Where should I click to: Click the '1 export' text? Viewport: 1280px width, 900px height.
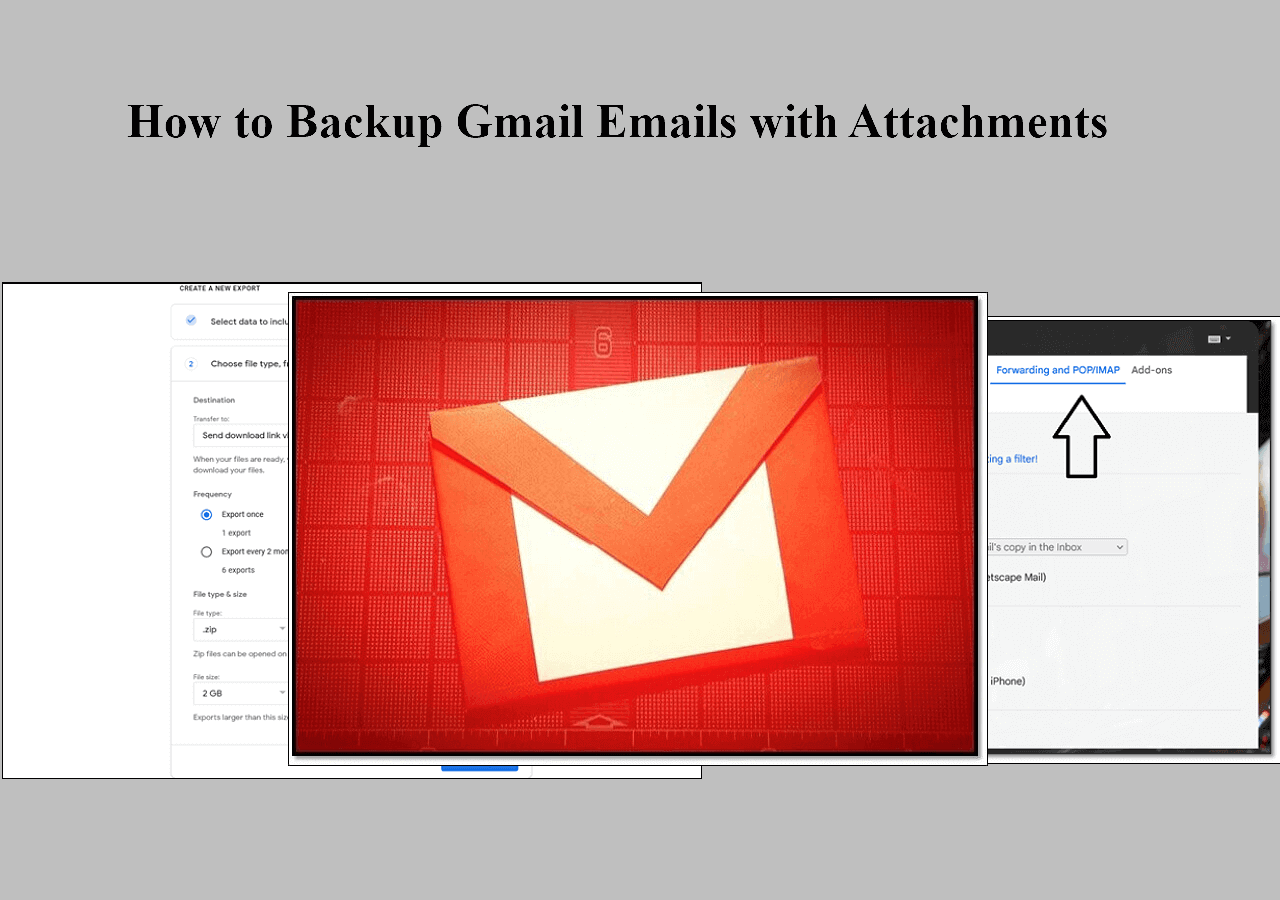[x=236, y=533]
